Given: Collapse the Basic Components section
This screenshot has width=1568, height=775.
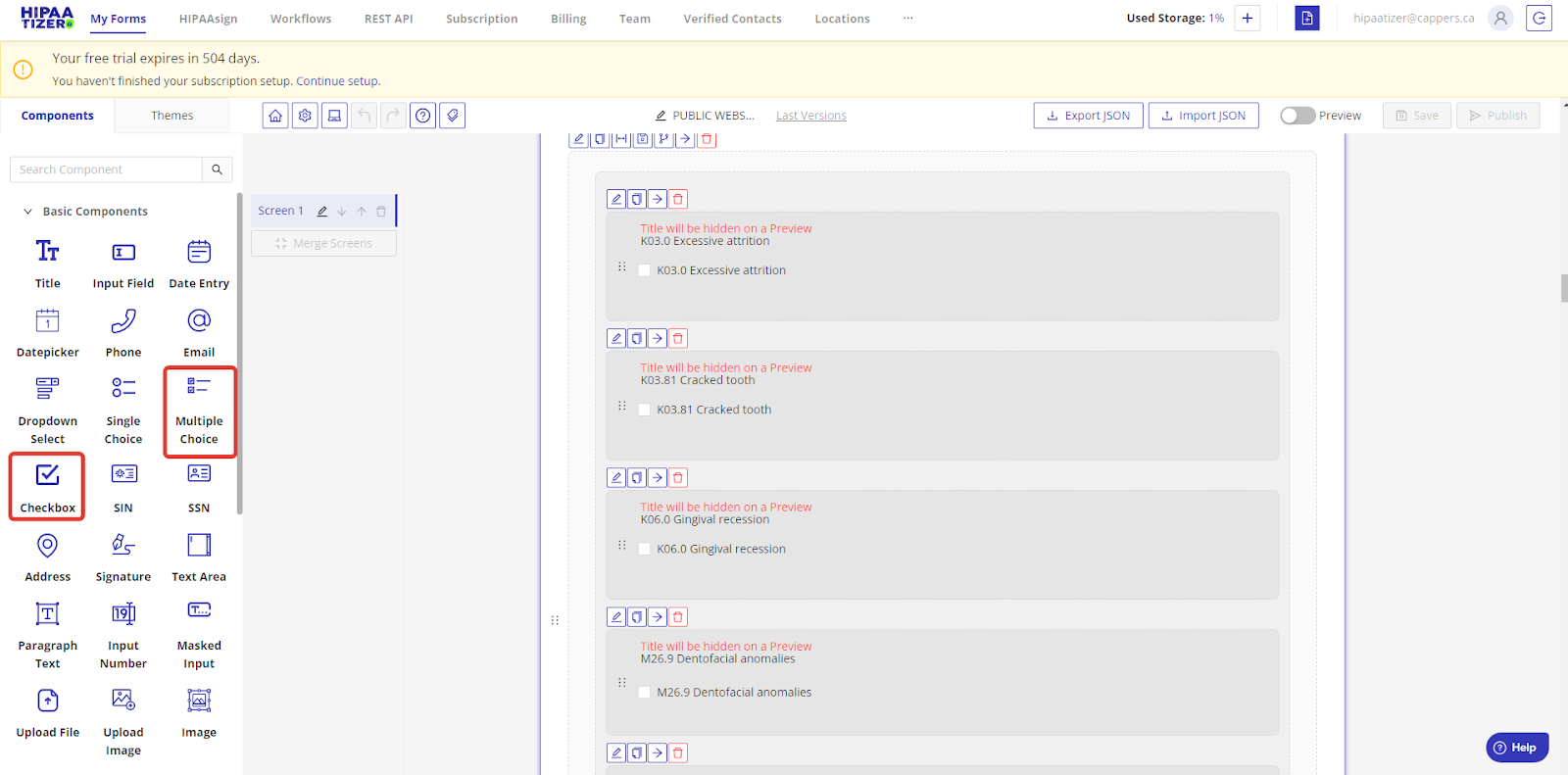Looking at the screenshot, I should click(x=28, y=212).
